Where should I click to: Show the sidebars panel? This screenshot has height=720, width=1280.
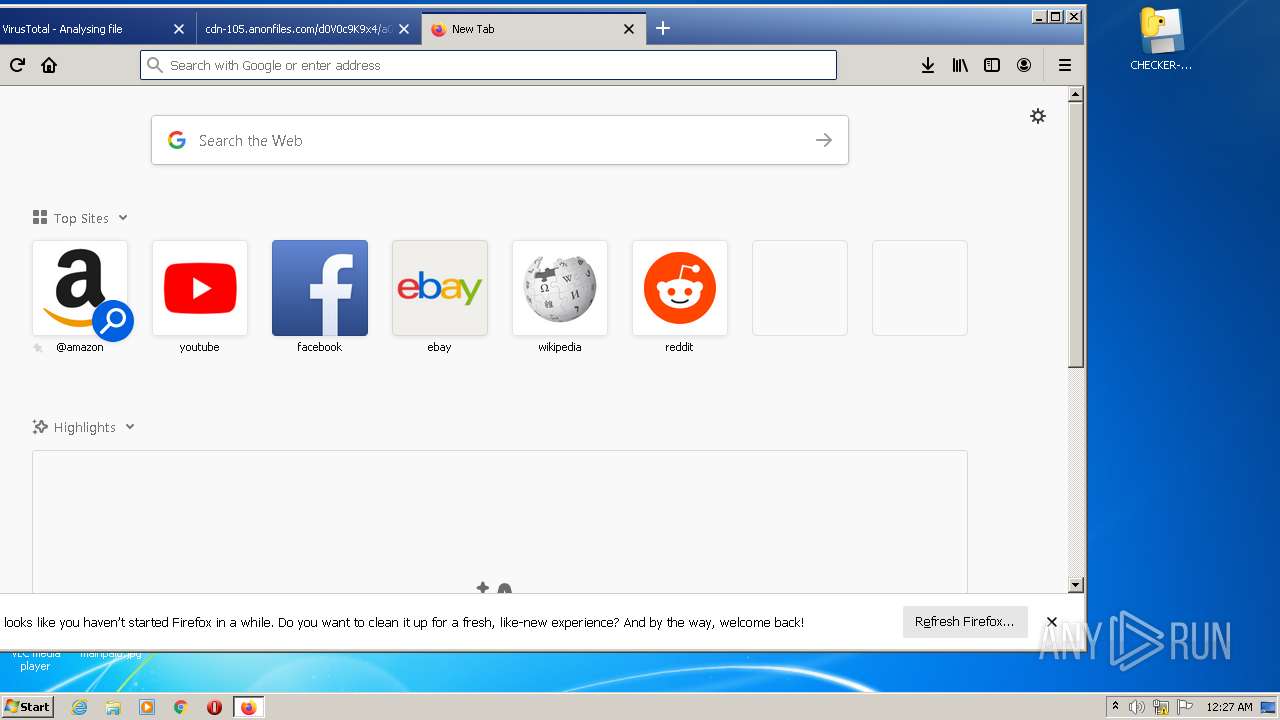992,65
